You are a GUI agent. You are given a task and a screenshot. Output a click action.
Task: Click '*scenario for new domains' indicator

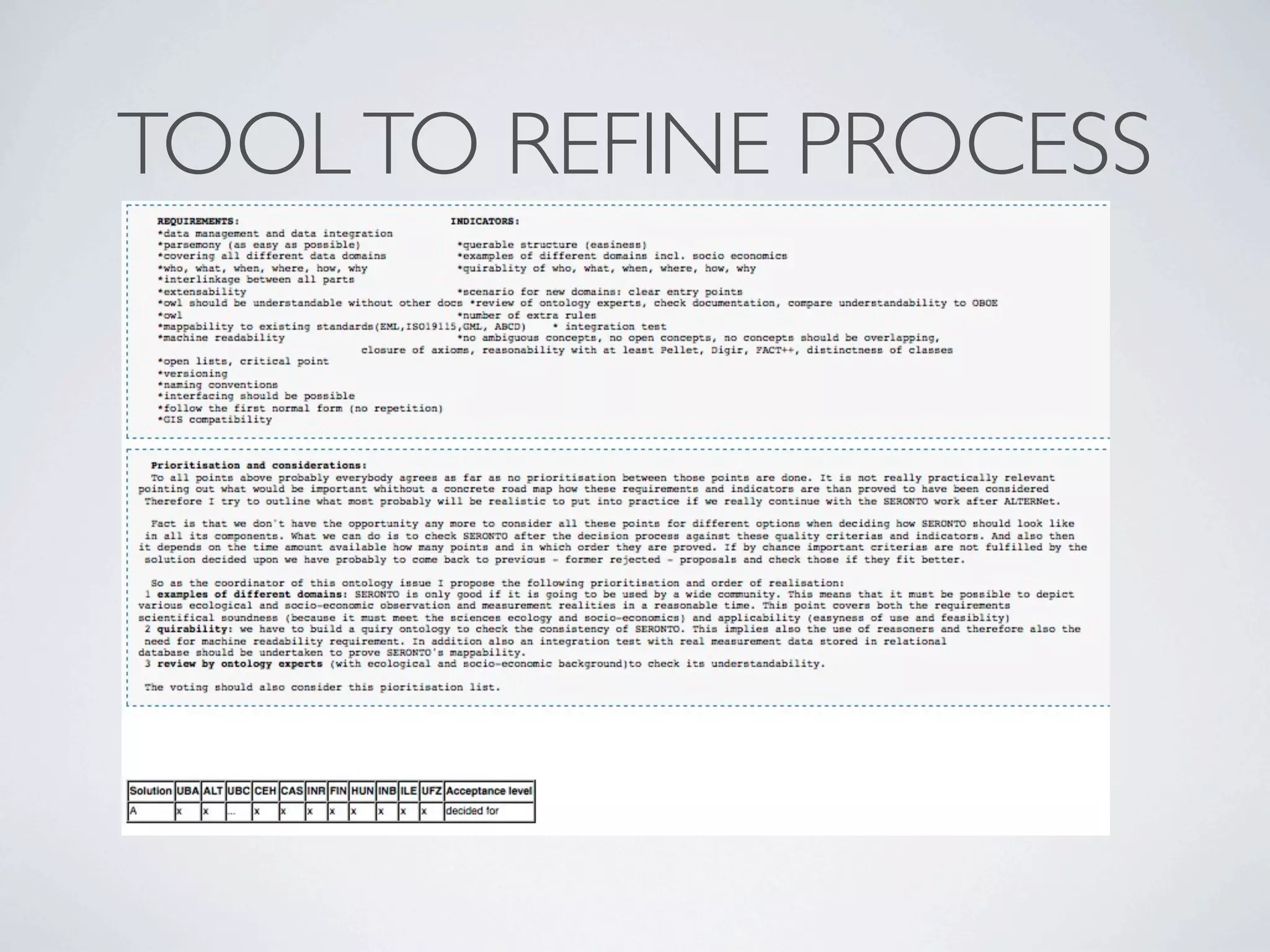600,291
